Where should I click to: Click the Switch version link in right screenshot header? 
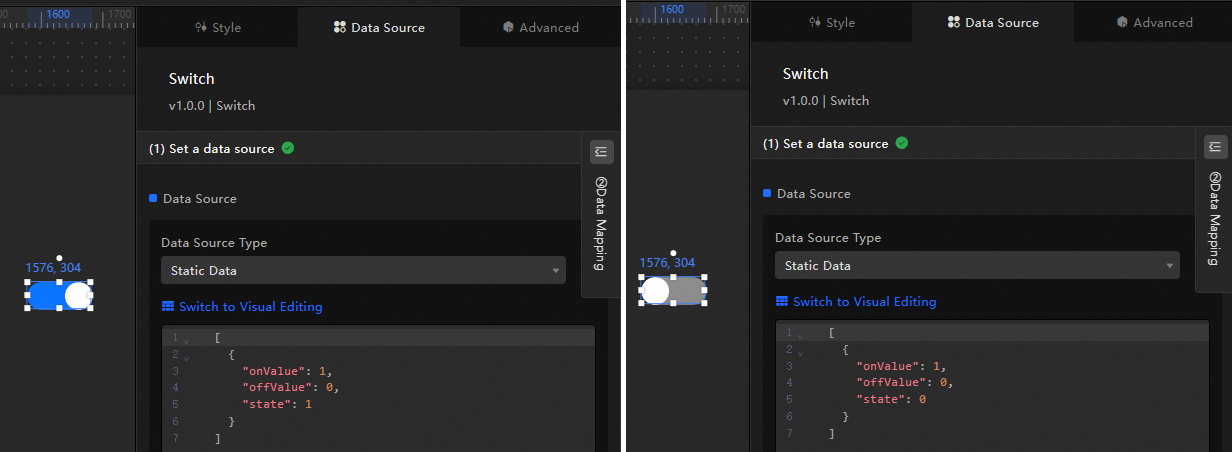(826, 100)
